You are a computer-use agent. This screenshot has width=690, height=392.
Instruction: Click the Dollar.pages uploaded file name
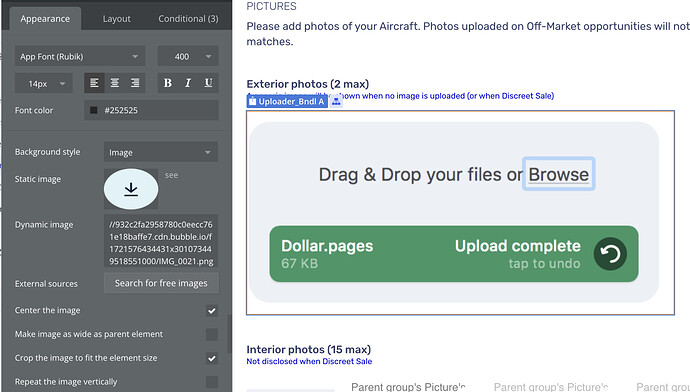(x=327, y=245)
